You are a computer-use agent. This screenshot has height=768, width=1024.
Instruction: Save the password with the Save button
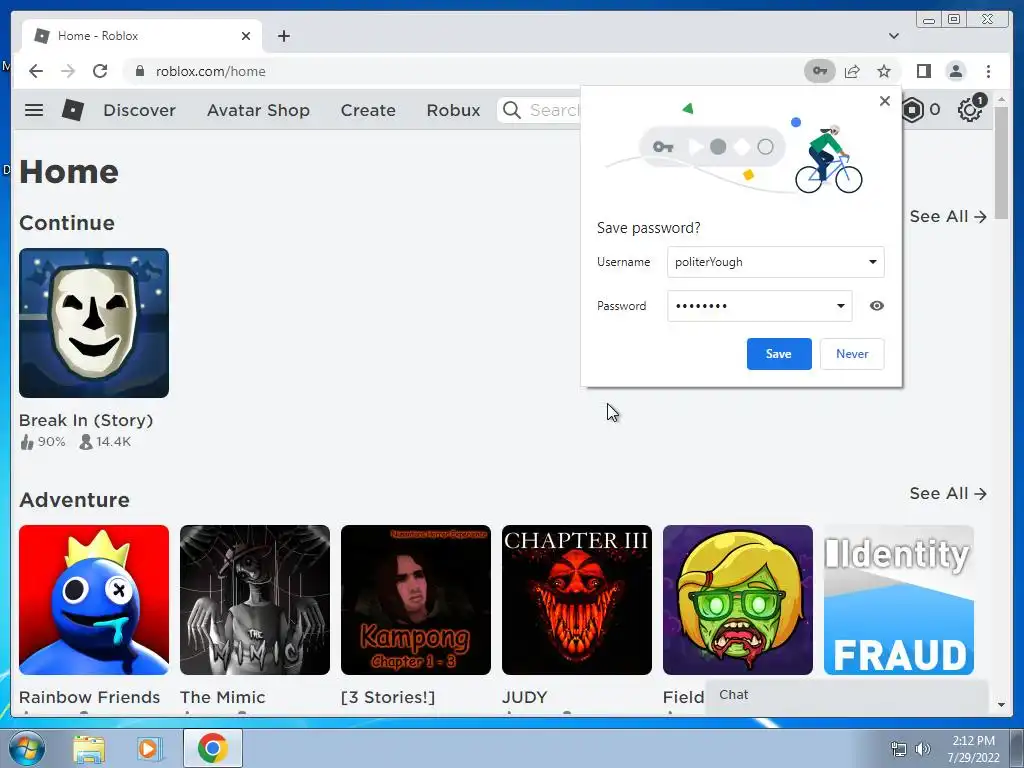click(779, 354)
